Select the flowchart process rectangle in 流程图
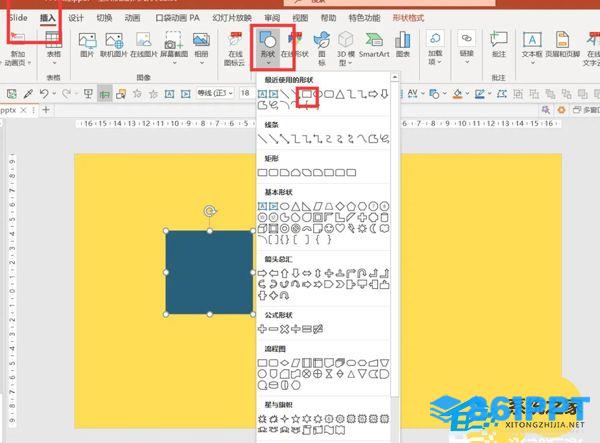 pos(262,362)
